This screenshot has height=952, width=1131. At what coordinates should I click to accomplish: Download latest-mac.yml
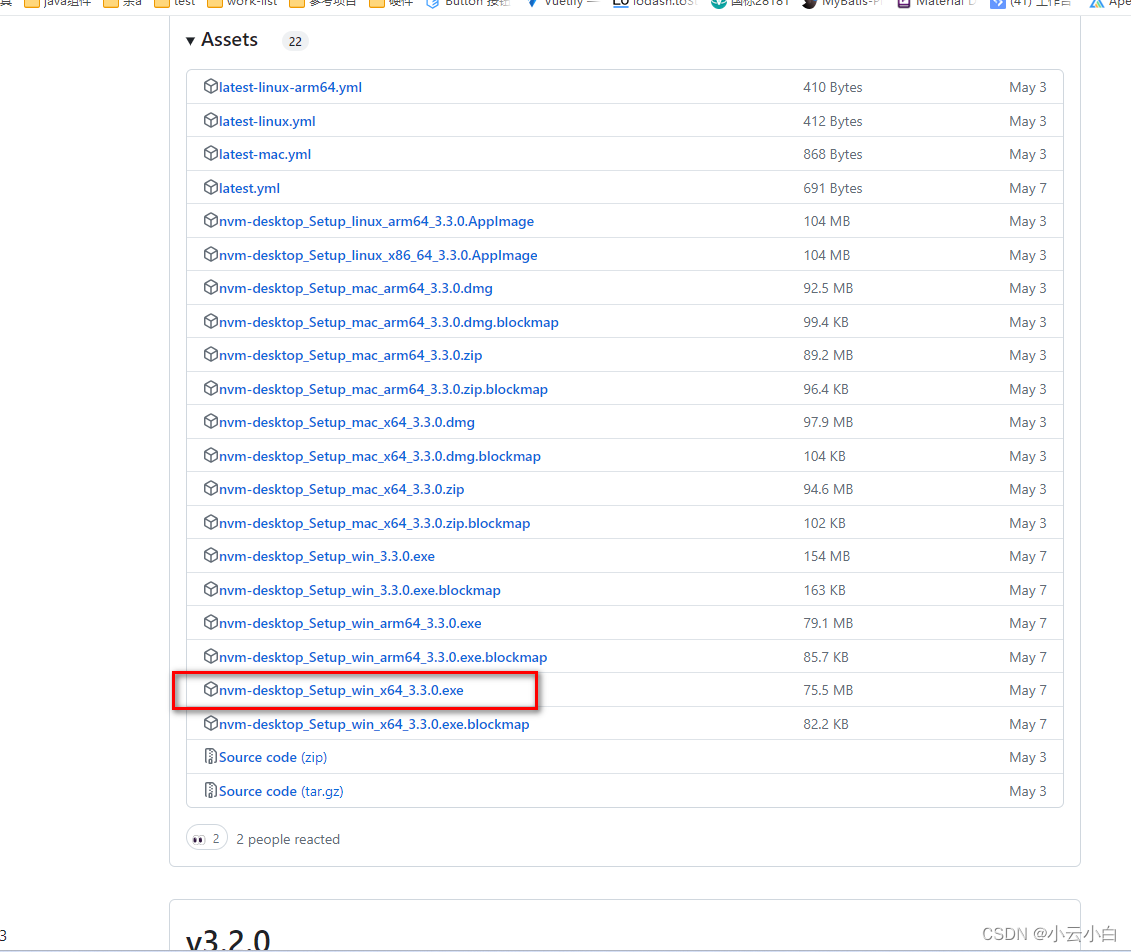tap(267, 154)
